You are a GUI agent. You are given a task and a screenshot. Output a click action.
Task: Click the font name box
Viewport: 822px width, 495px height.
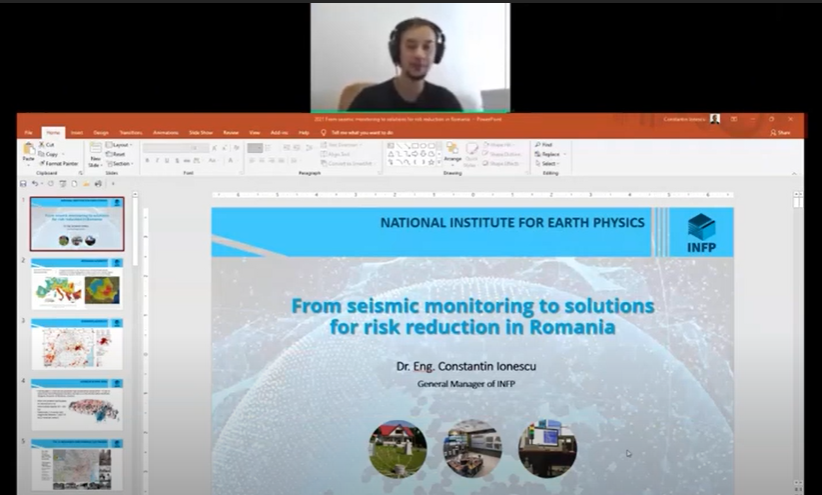[x=167, y=148]
